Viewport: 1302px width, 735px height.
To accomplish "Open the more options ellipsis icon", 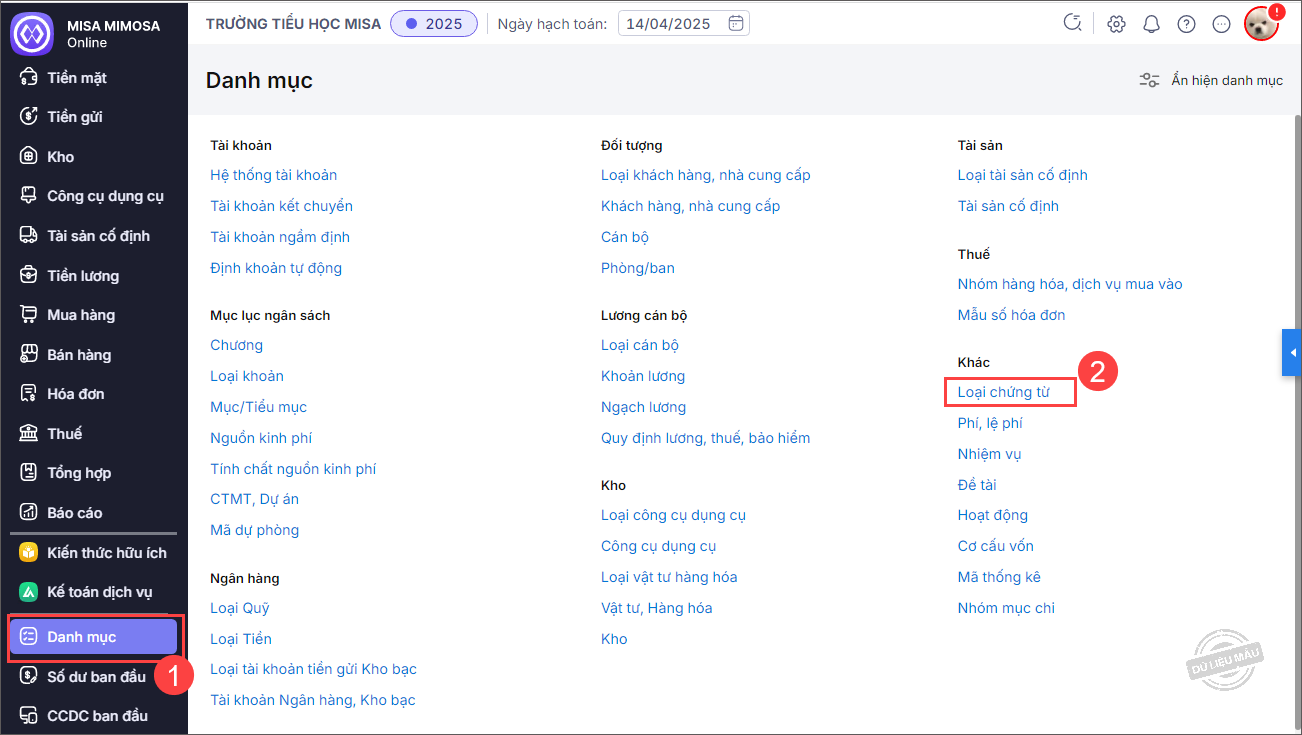I will coord(1221,24).
